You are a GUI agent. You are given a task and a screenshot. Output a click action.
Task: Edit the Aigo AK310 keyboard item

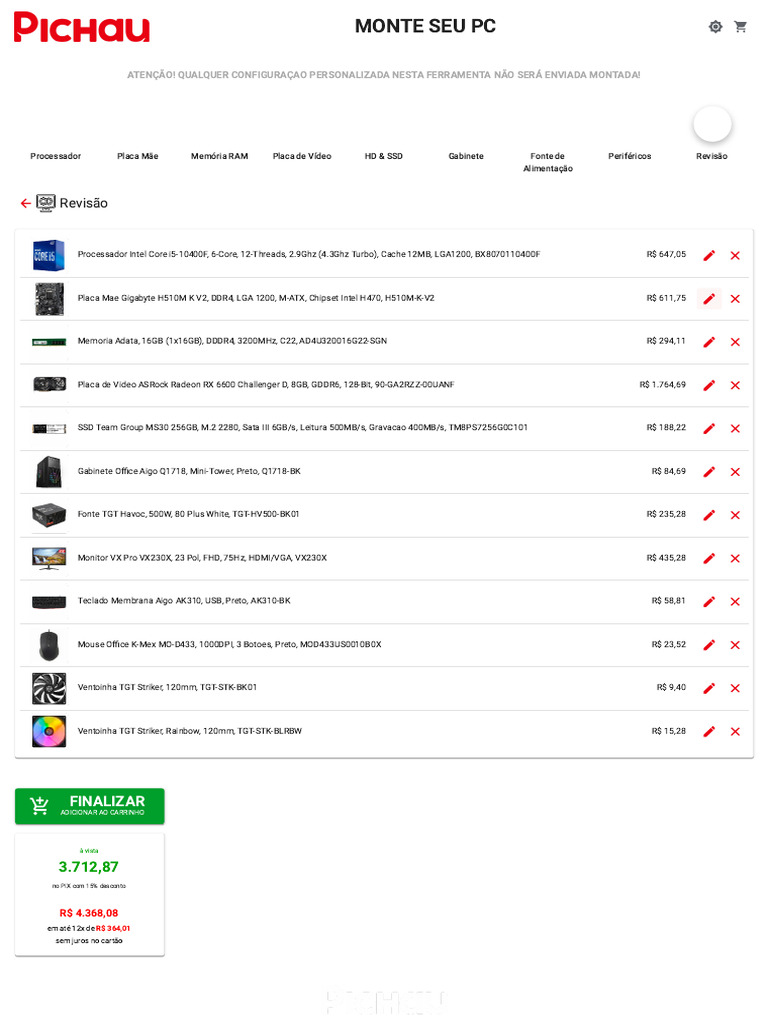(709, 601)
